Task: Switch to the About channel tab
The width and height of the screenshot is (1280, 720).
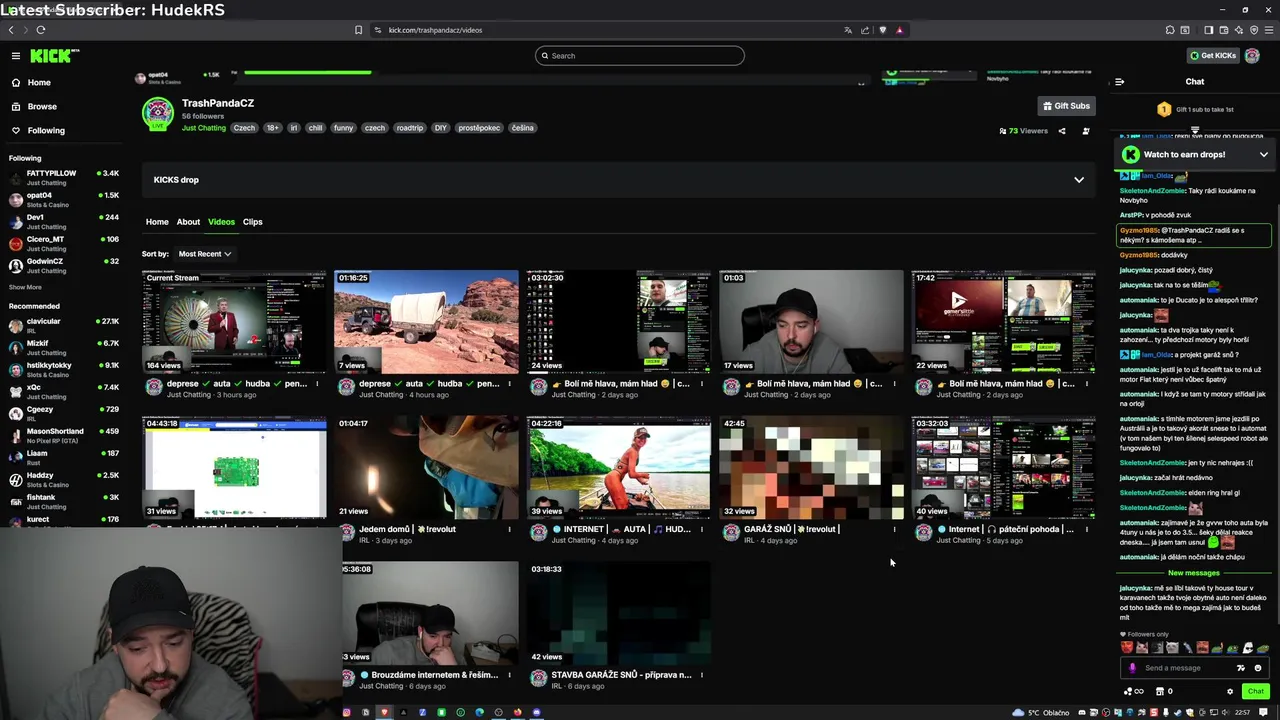Action: coord(188,222)
